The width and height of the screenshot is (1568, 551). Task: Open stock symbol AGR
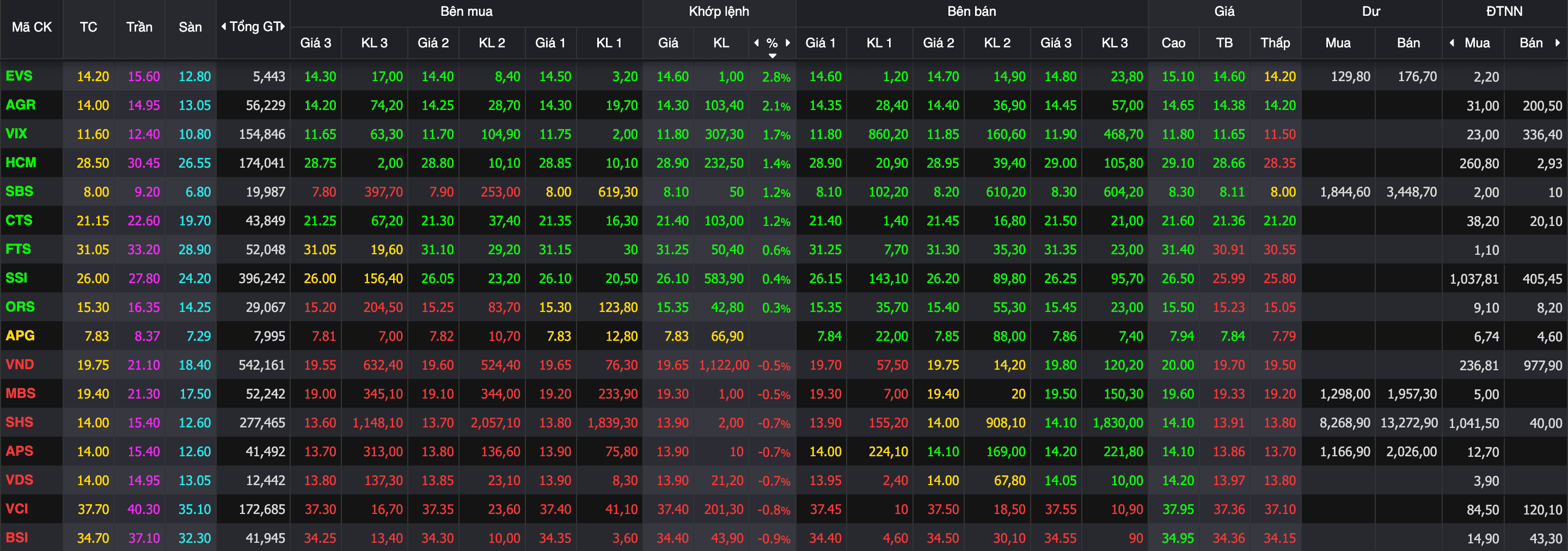pos(20,105)
